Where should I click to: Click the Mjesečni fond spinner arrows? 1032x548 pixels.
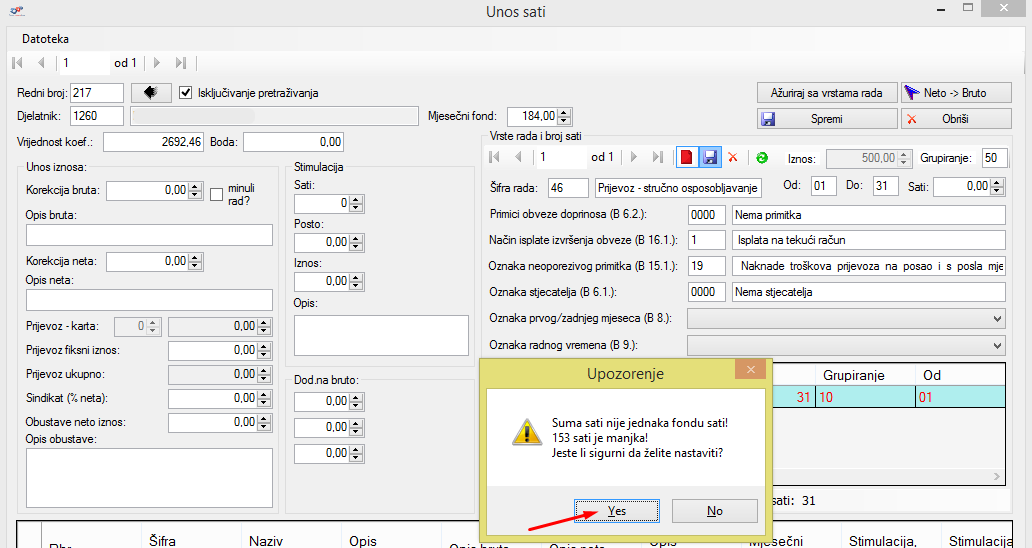pos(565,116)
